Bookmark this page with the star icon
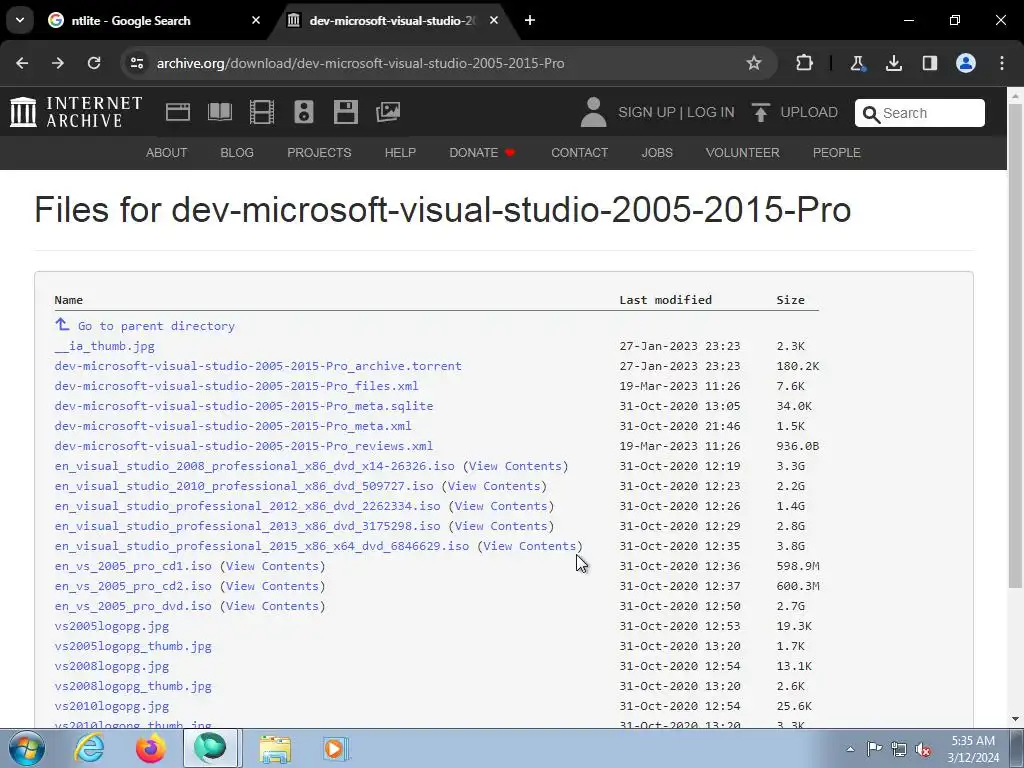This screenshot has width=1024, height=768. click(754, 63)
